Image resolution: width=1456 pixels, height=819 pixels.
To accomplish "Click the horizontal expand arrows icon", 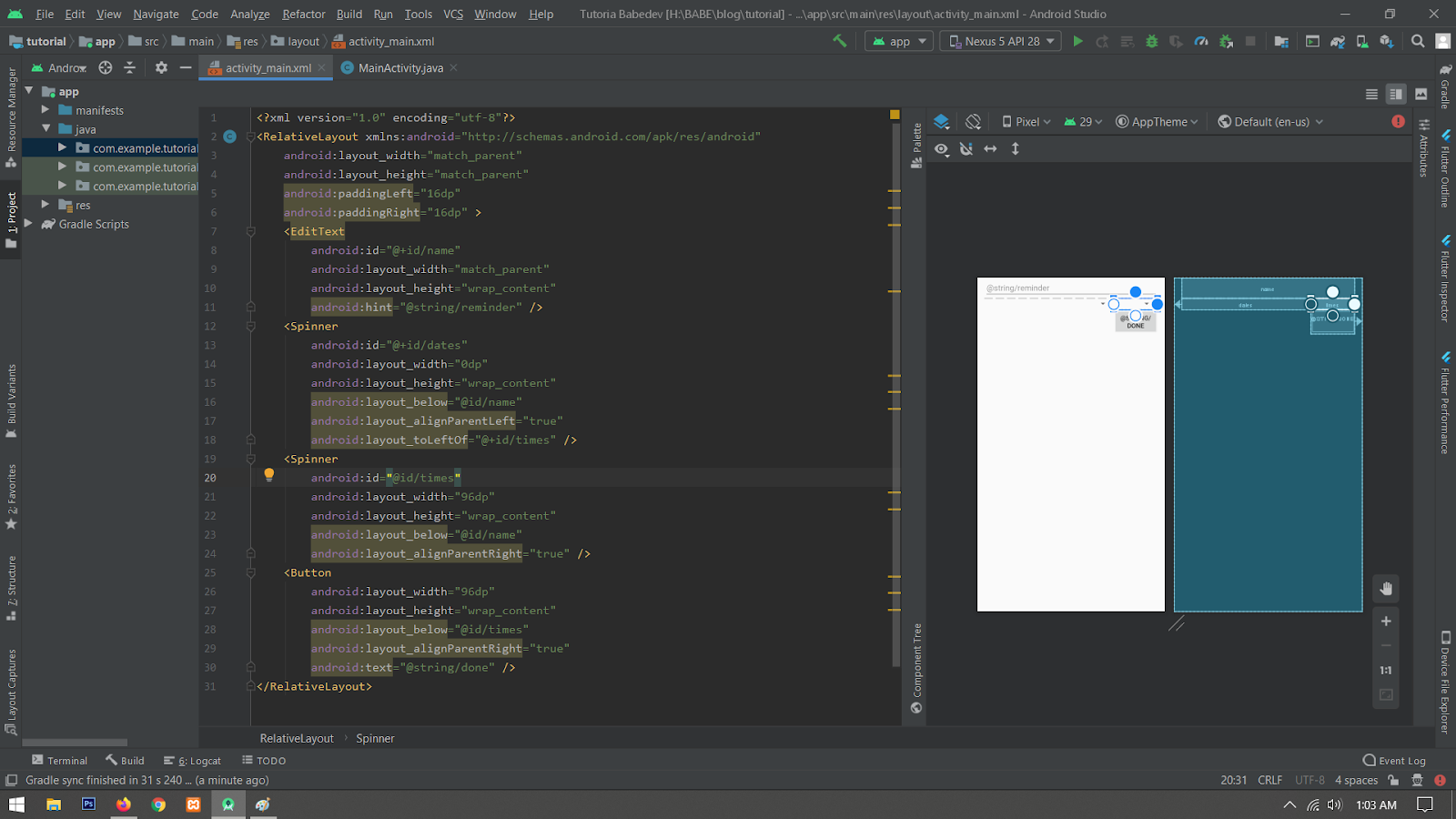I will (990, 148).
